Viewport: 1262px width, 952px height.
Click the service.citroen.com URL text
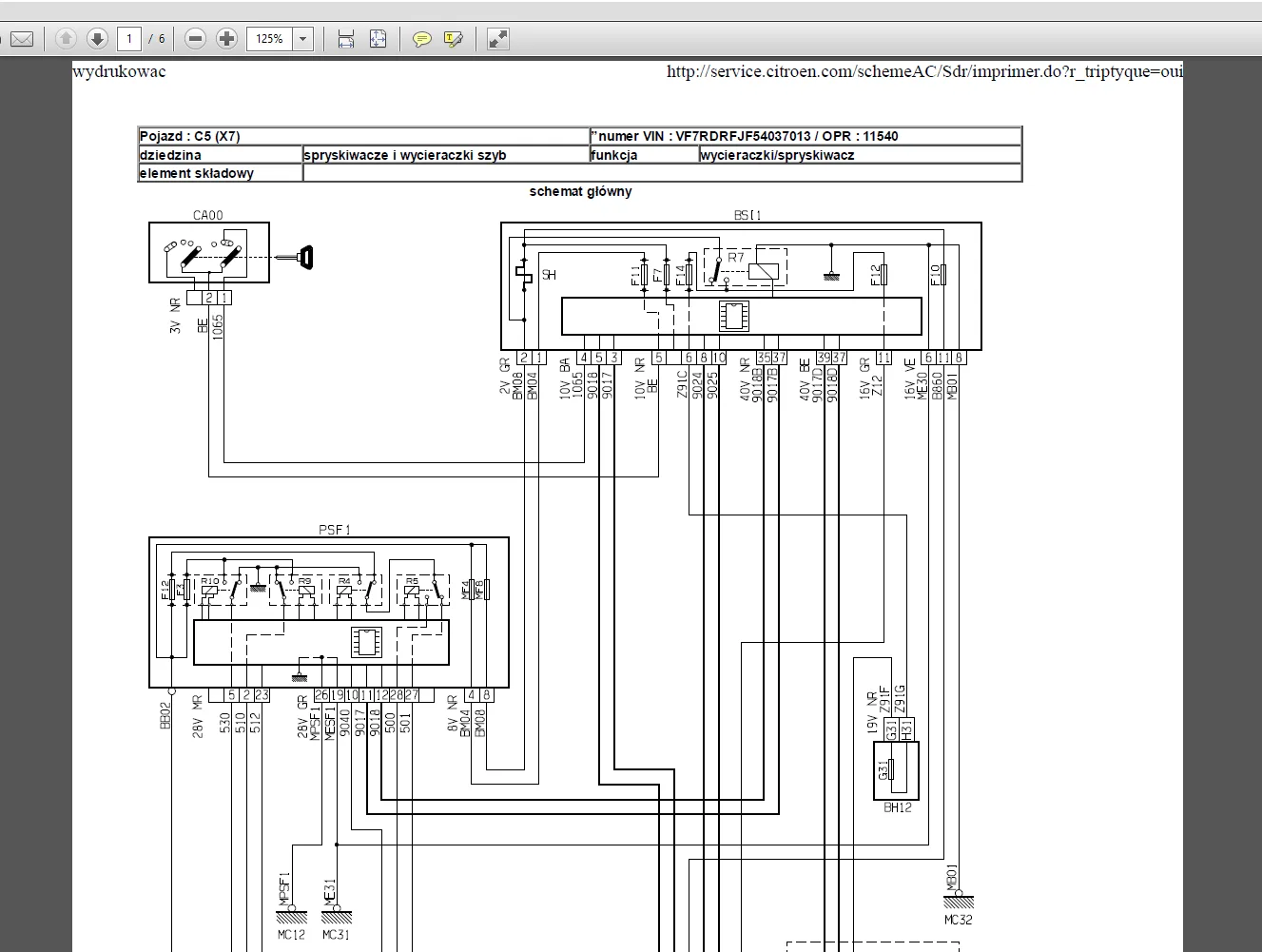coord(924,72)
